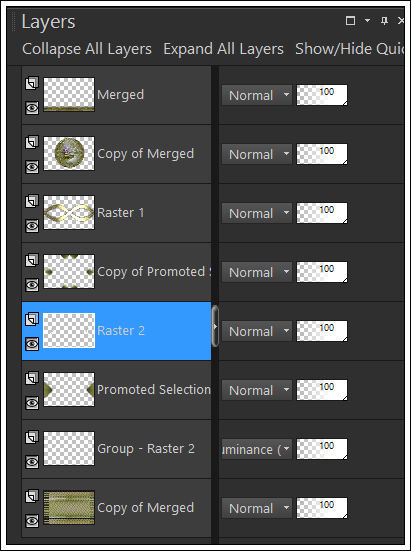The height and width of the screenshot is (551, 411).
Task: Click Collapse All Layers
Action: click(87, 49)
